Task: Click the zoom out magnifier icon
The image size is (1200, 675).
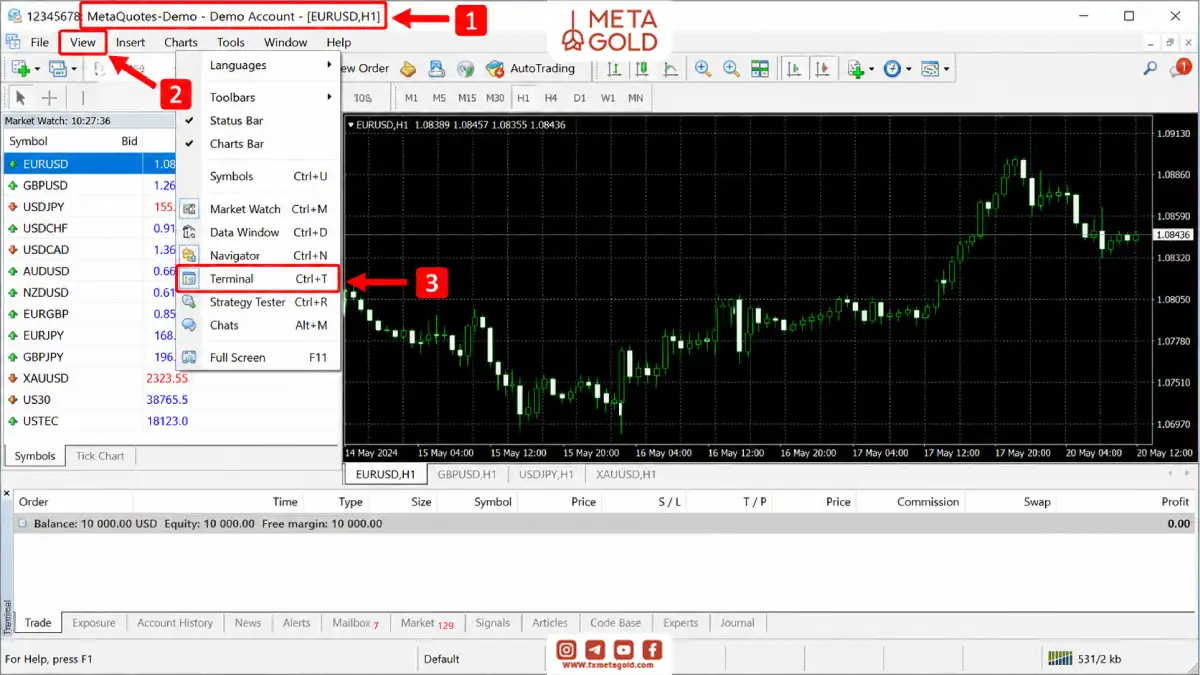Action: 732,69
